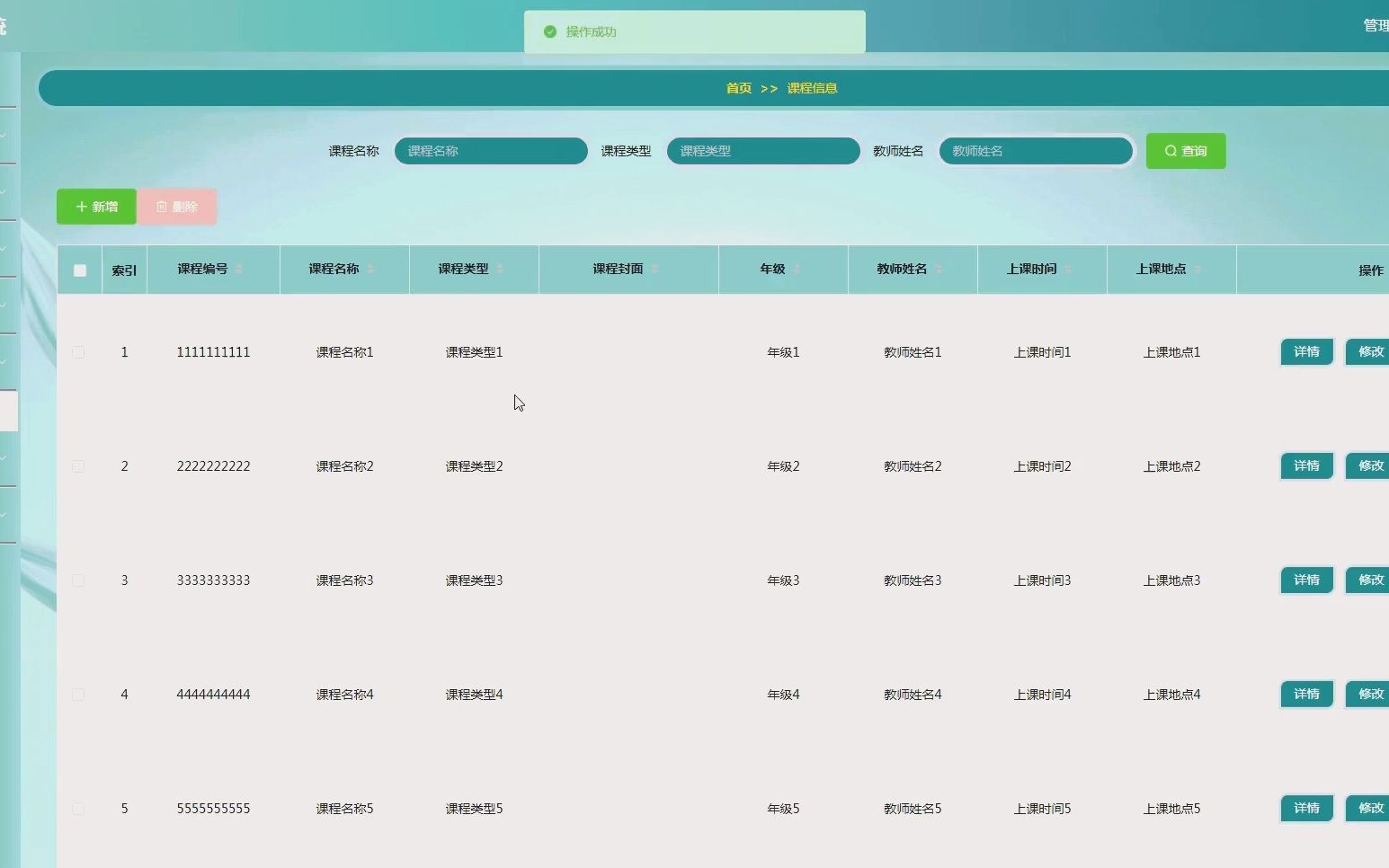Screen dimensions: 1389x868
Task: Sort by 上课时间 column arrows
Action: tap(1068, 269)
